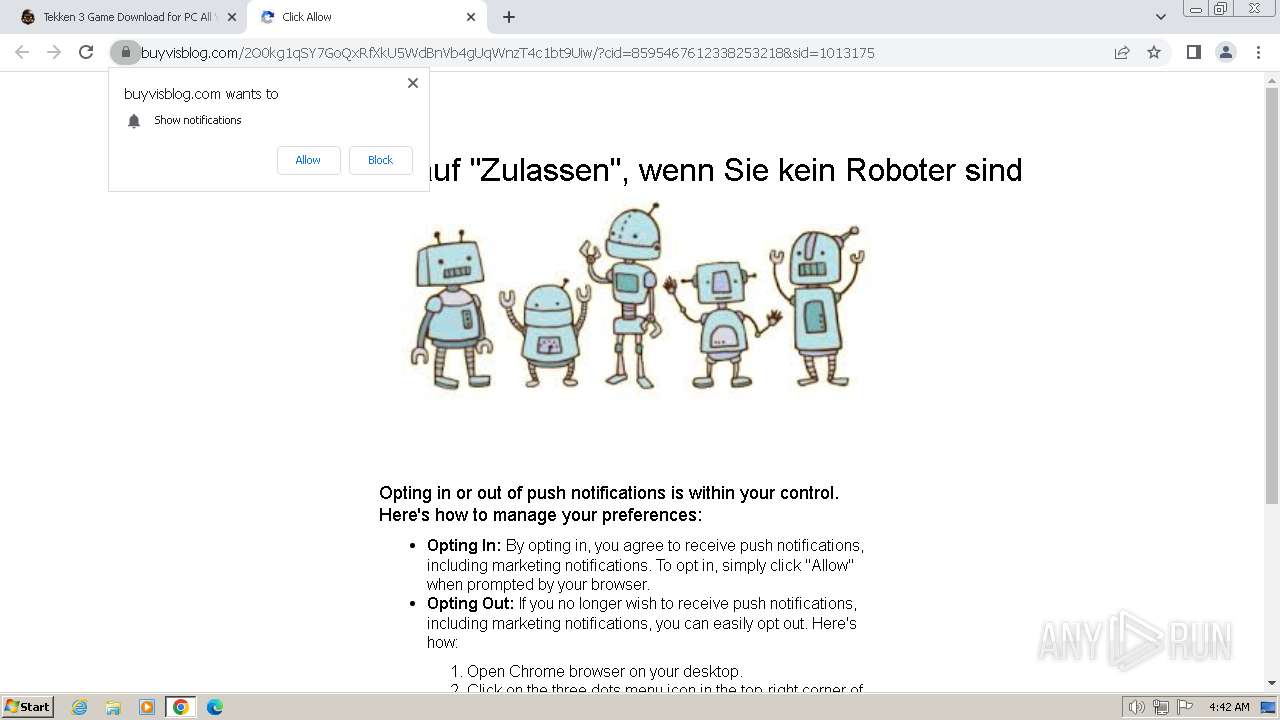Open File Explorer from taskbar
Viewport: 1280px width, 720px height.
point(113,707)
